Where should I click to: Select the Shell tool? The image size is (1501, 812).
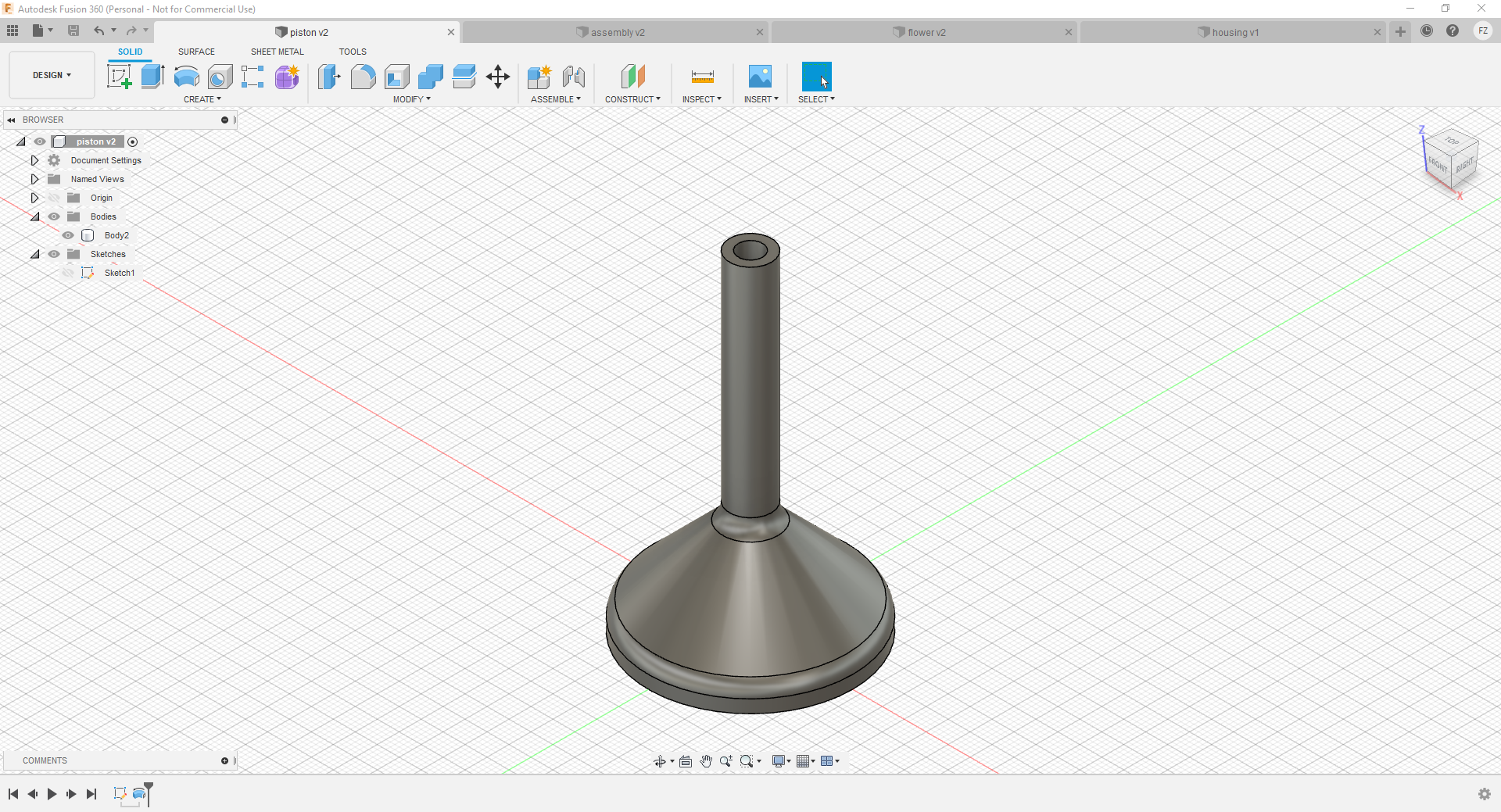[x=397, y=77]
